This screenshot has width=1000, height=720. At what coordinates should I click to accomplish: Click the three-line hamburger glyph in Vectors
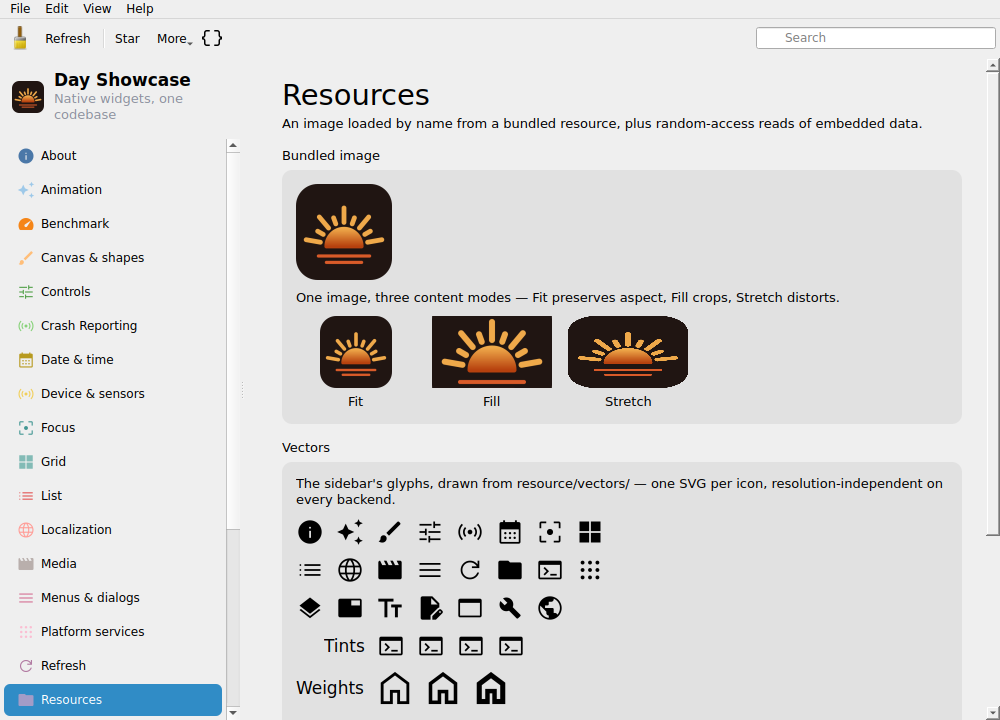430,570
